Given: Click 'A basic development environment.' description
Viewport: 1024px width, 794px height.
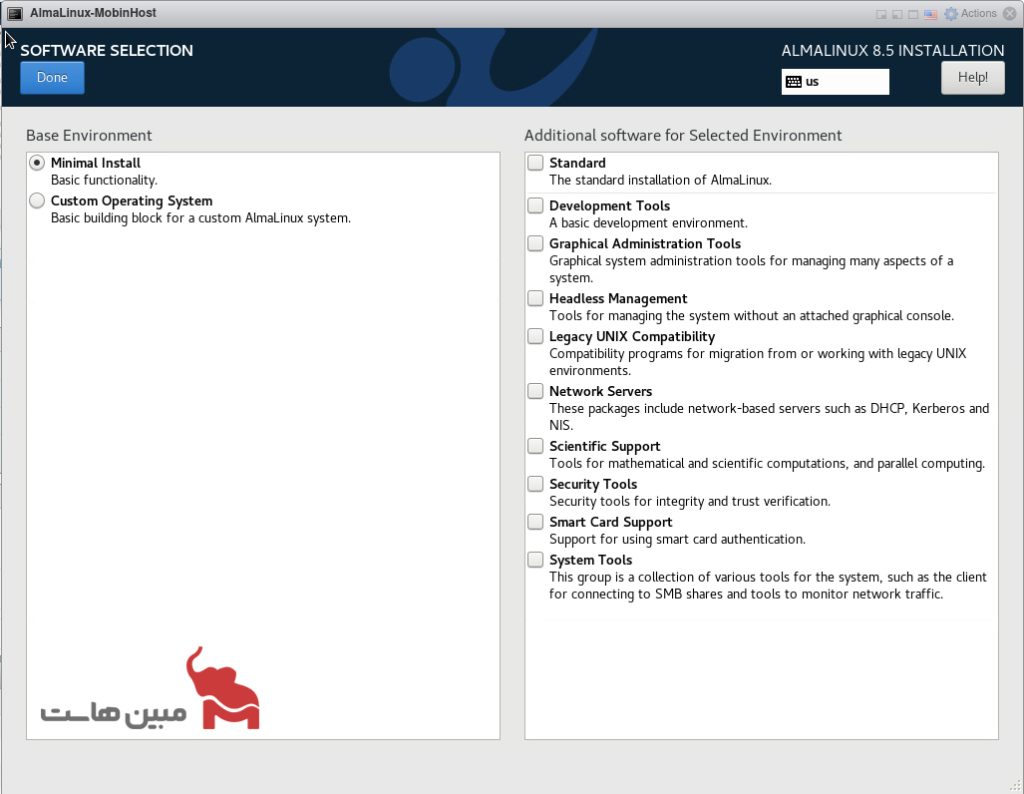Looking at the screenshot, I should [x=648, y=223].
